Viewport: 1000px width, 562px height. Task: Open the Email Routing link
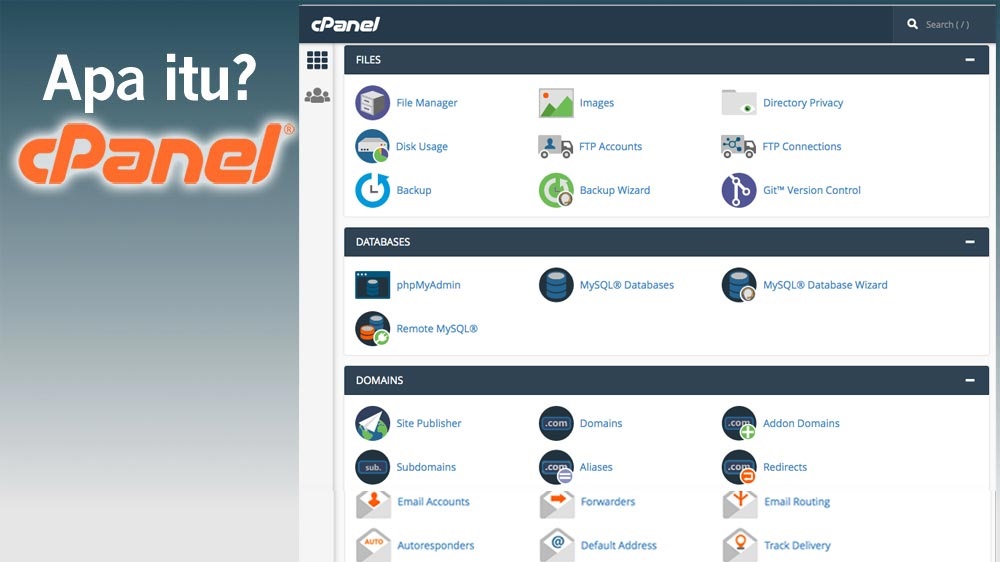pyautogui.click(x=797, y=501)
